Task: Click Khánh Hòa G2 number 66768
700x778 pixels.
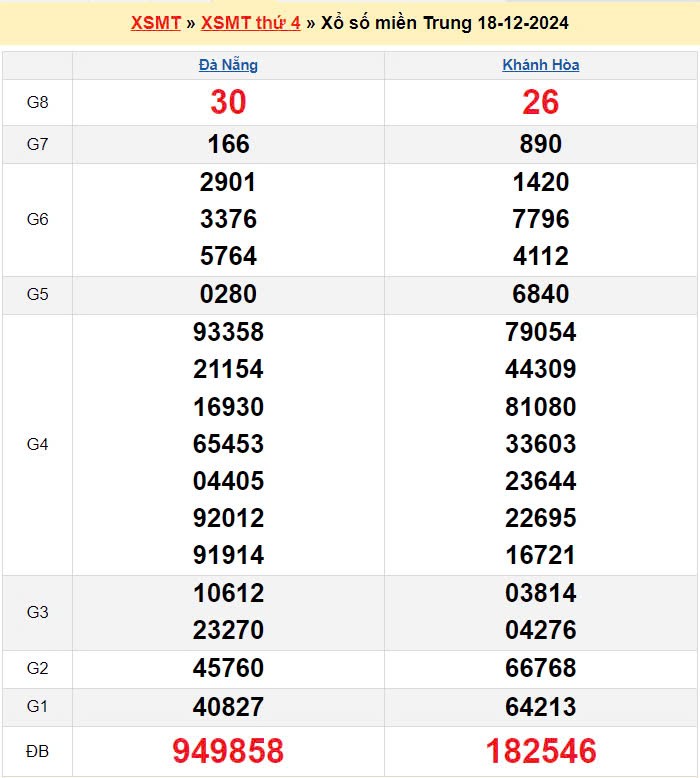Action: click(x=540, y=669)
